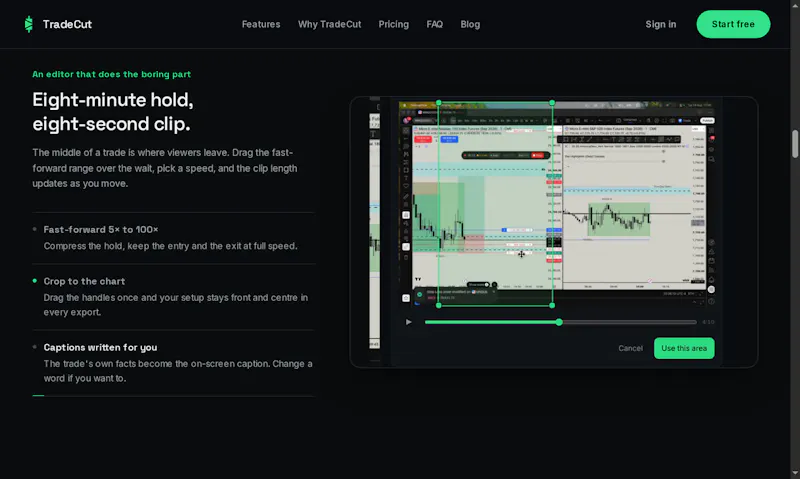This screenshot has width=800, height=479.
Task: Click the TradeCut brand name
Action: coord(67,24)
